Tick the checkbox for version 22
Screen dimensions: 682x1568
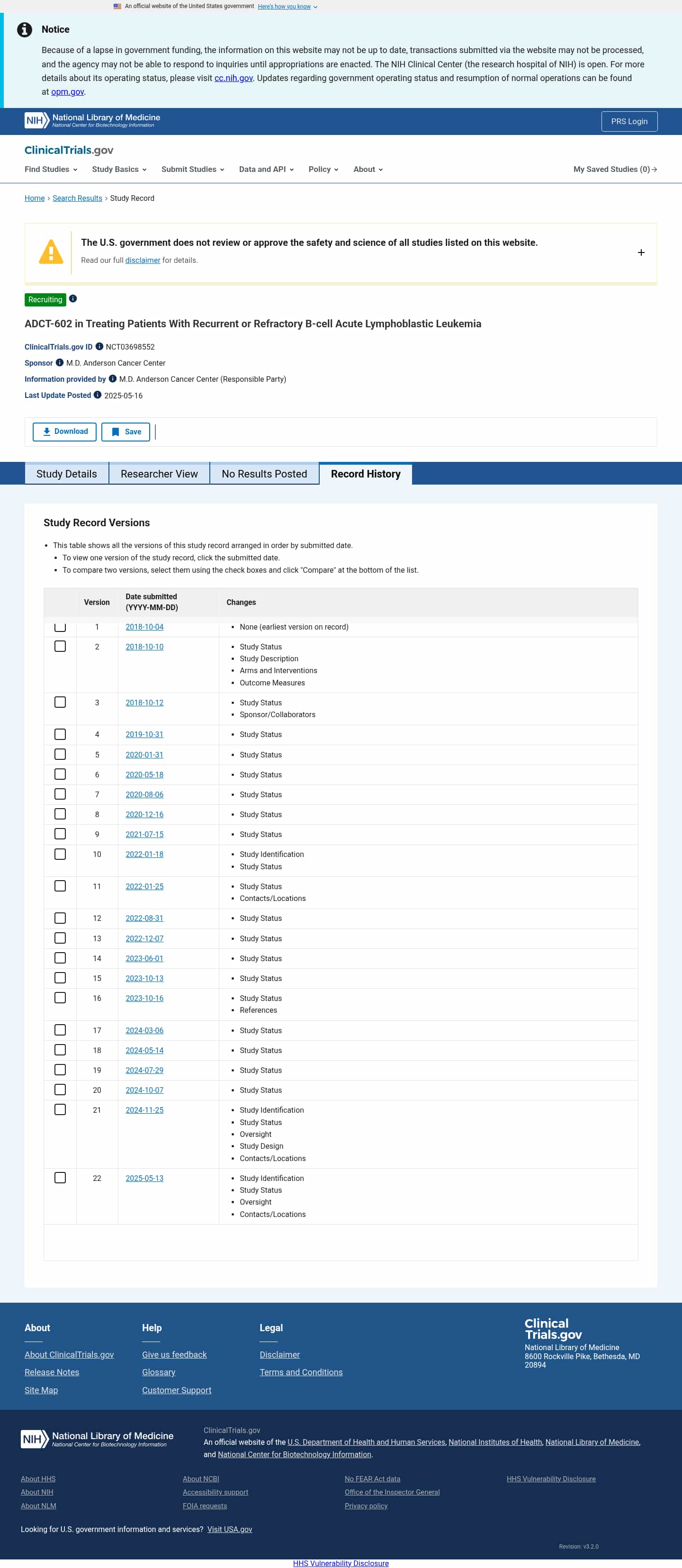tap(60, 1178)
